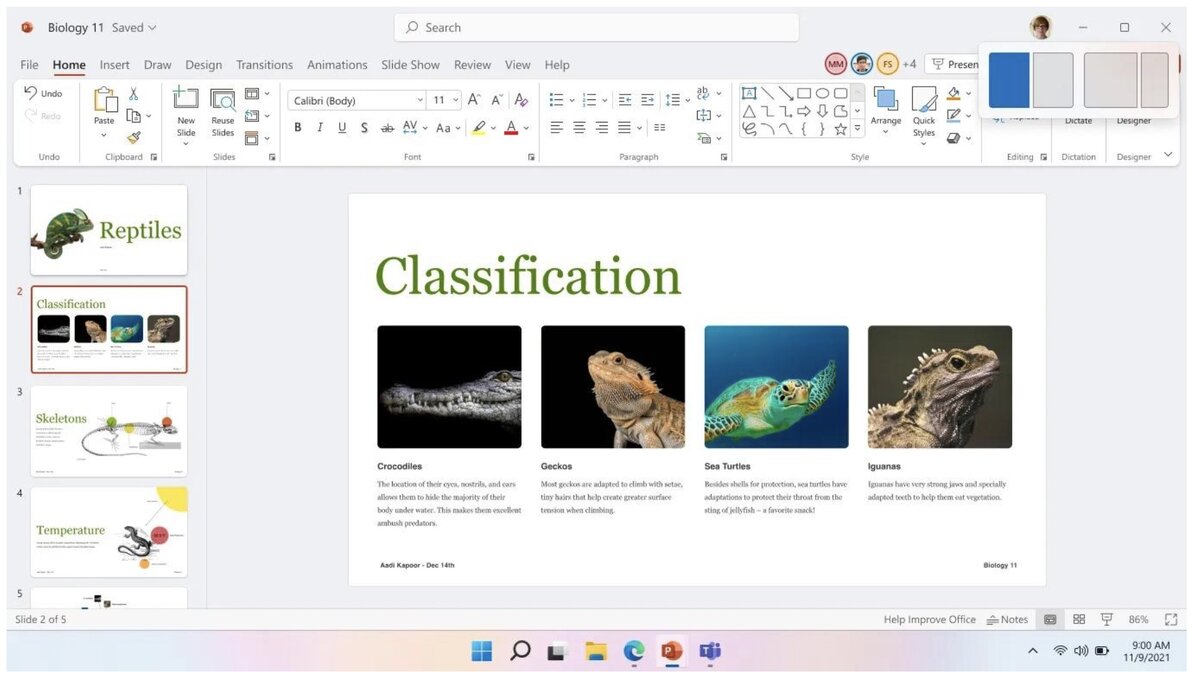The height and width of the screenshot is (677, 1200).
Task: Click the Format Painter icon
Action: click(x=136, y=137)
